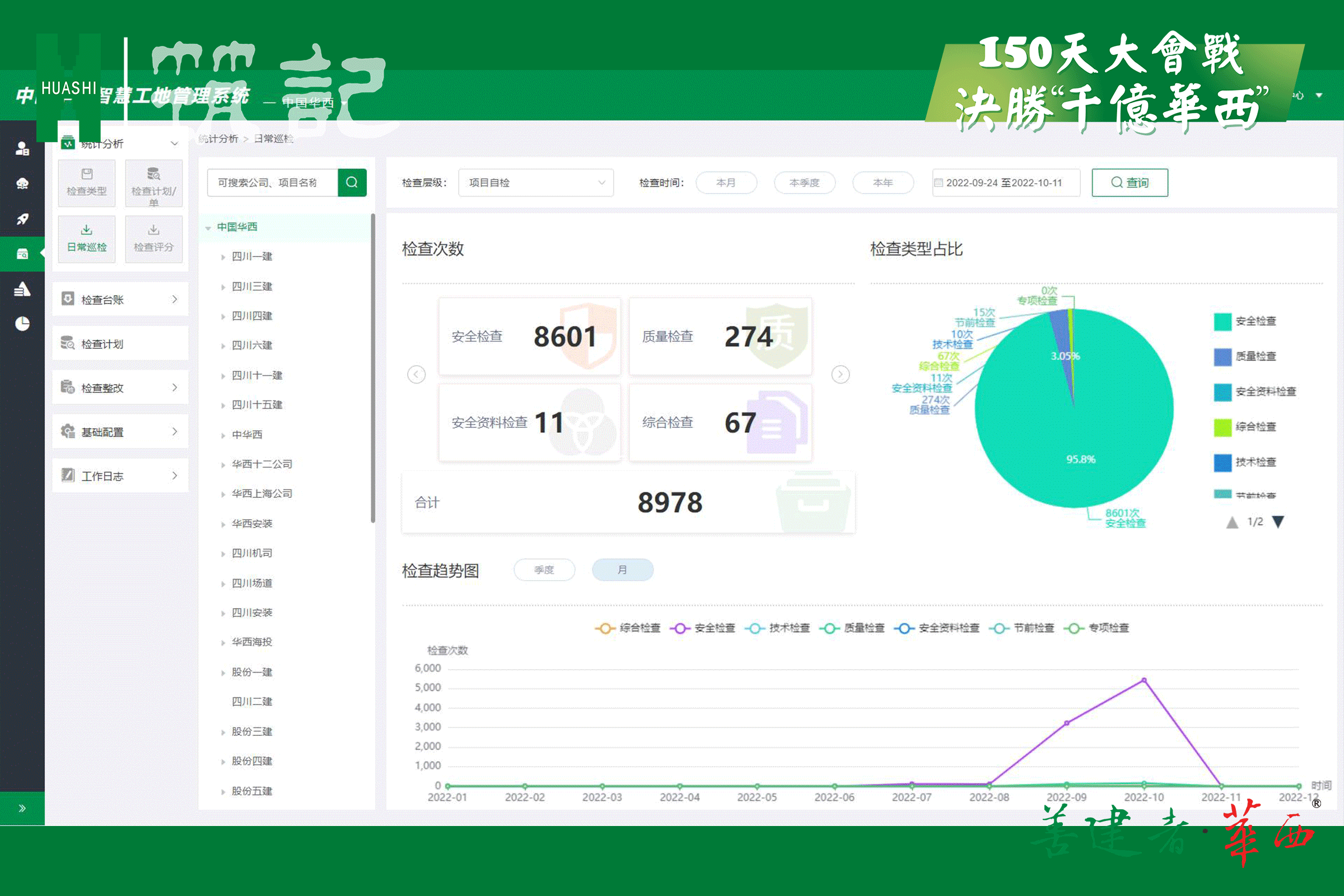Image resolution: width=1344 pixels, height=896 pixels.
Task: Expand 检查台账 menu section
Action: (x=120, y=300)
